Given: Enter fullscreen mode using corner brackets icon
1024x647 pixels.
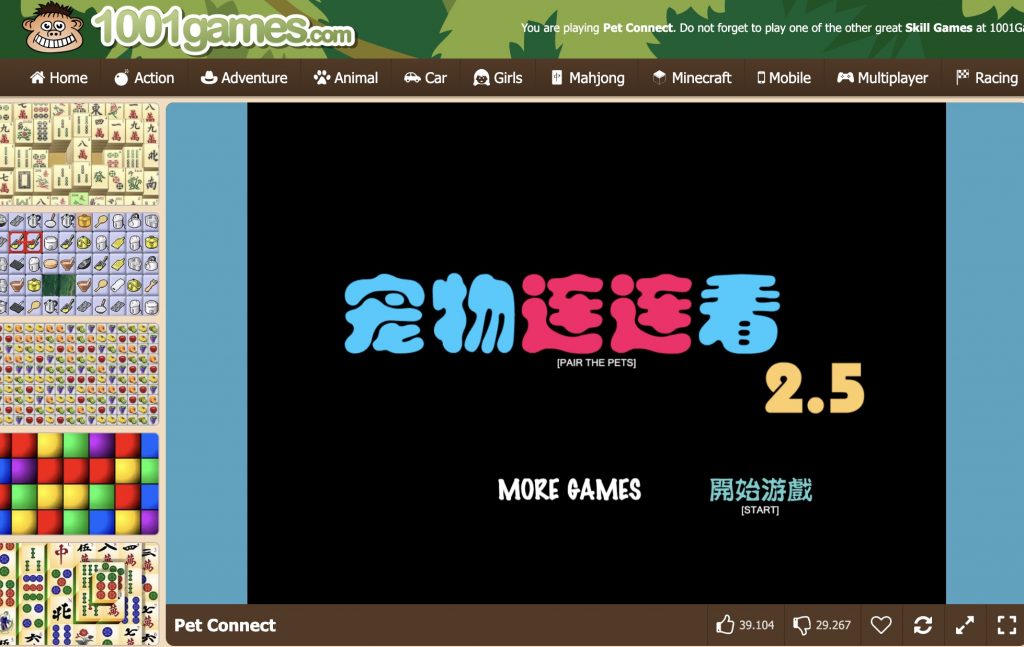Looking at the screenshot, I should point(1006,625).
